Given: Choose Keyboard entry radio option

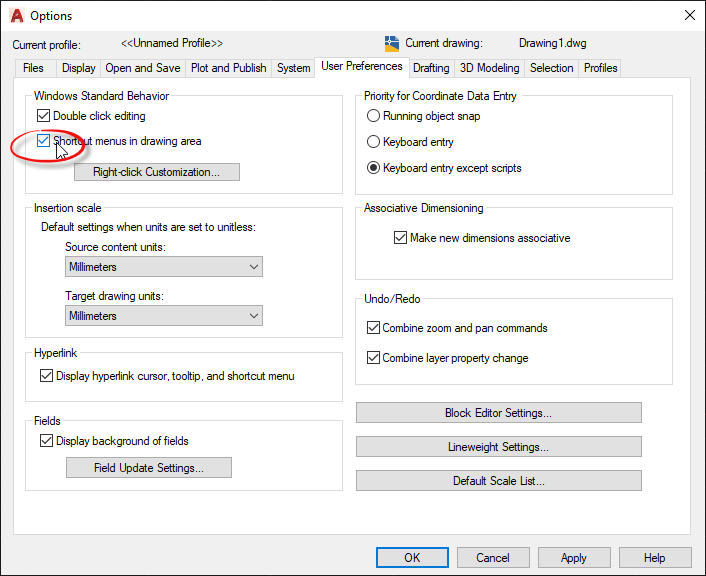Looking at the screenshot, I should (374, 143).
